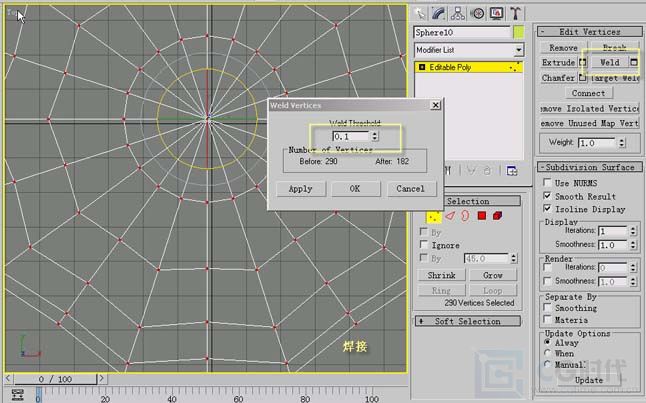Check Separate By Smoothing groups
Image resolution: width=646 pixels, height=403 pixels.
(x=548, y=307)
